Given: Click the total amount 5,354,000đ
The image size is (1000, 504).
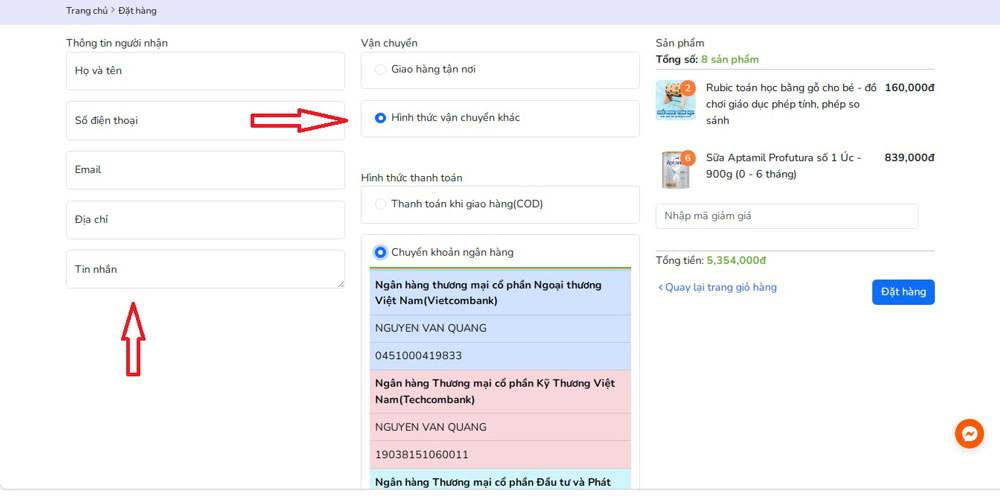Looking at the screenshot, I should [x=736, y=260].
